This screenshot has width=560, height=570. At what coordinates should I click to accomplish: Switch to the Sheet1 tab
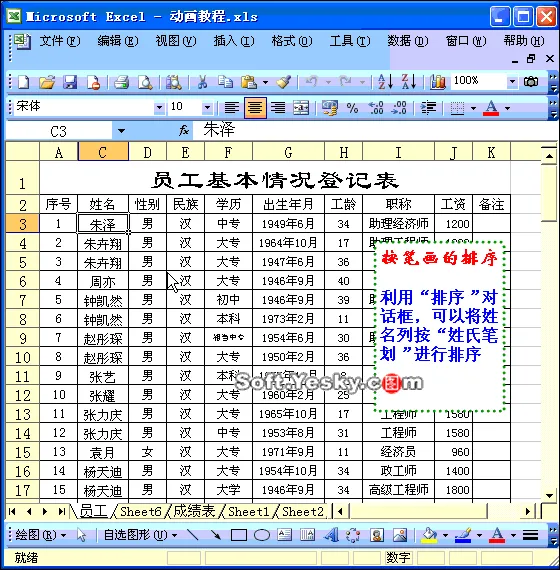(x=248, y=511)
